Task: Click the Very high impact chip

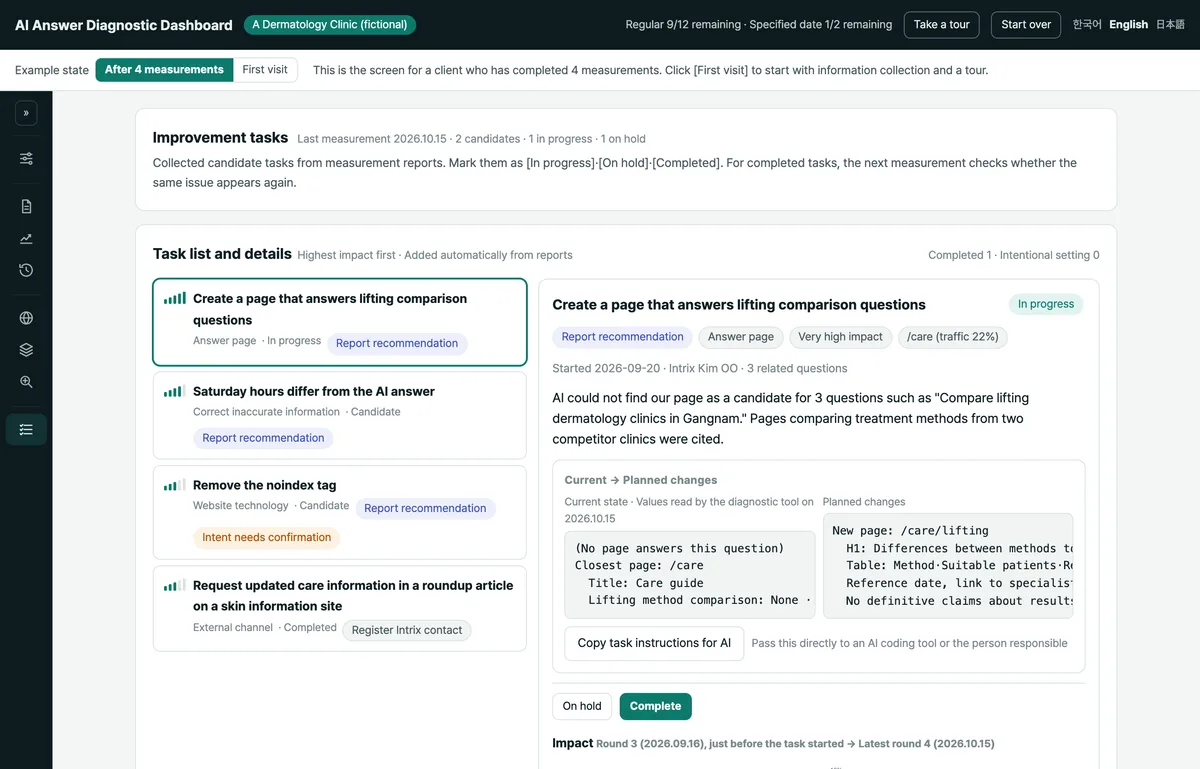Action: (840, 337)
